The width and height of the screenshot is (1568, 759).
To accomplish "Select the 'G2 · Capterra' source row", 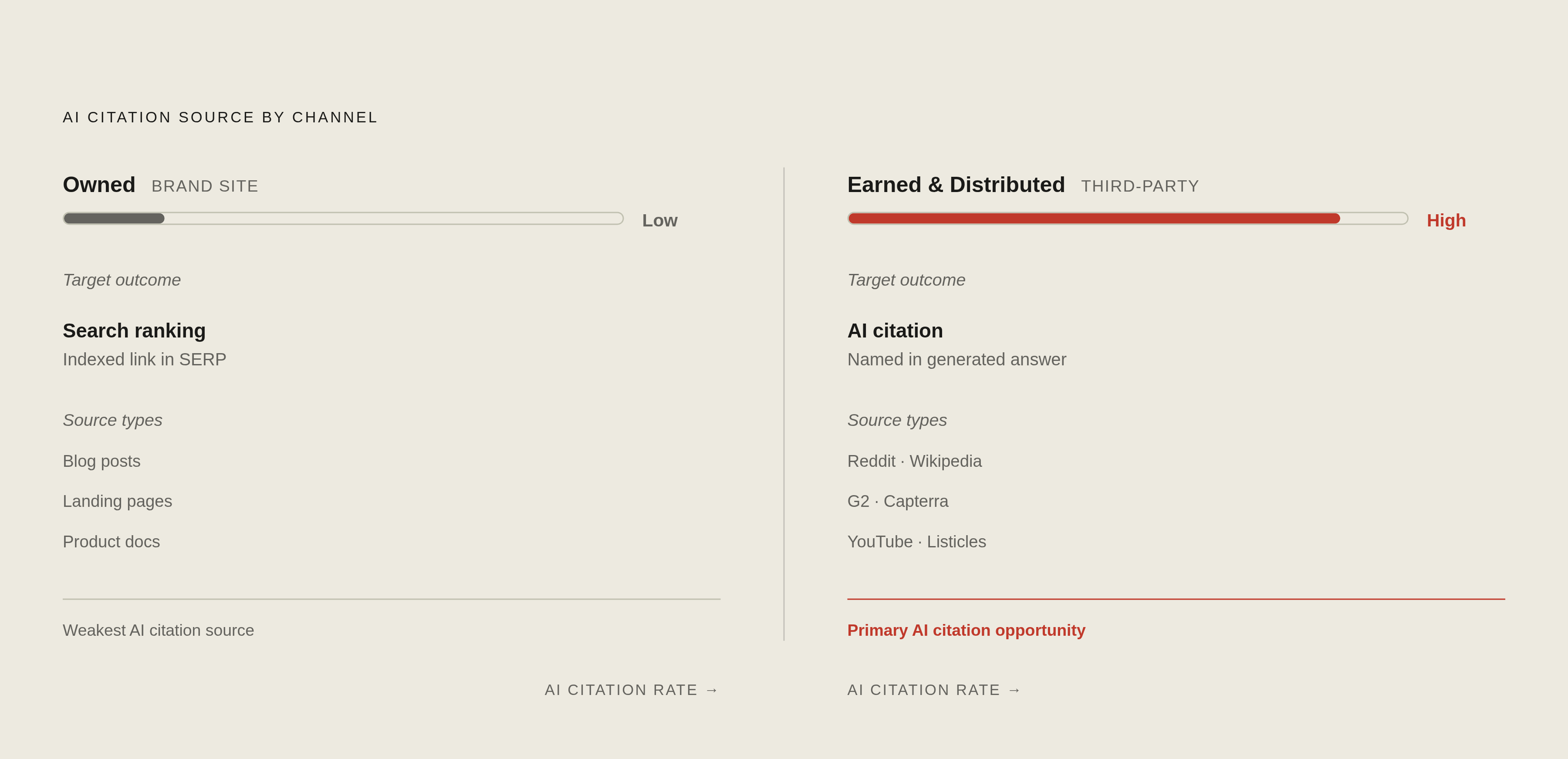I will 898,502.
